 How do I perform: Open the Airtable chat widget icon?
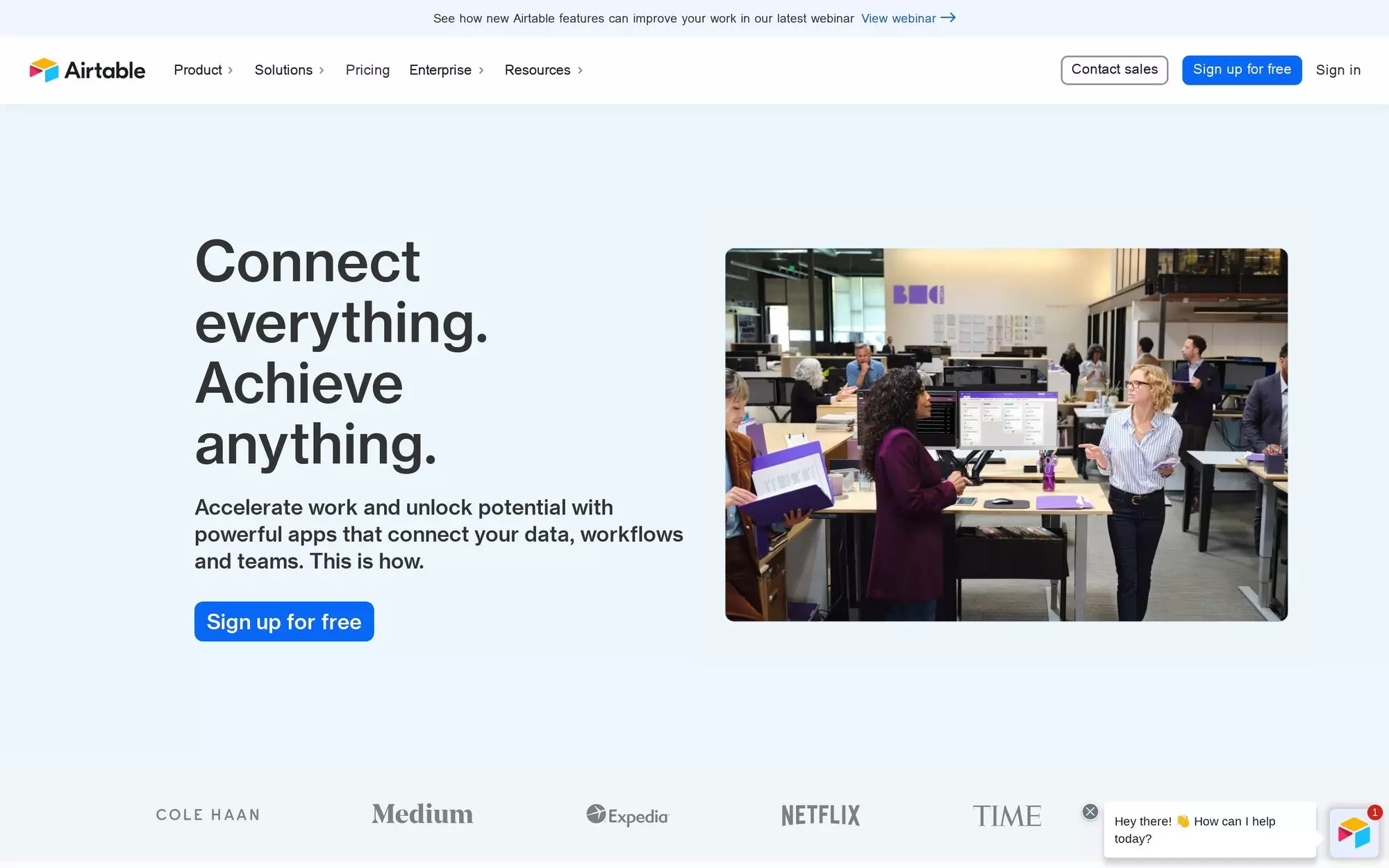1353,832
